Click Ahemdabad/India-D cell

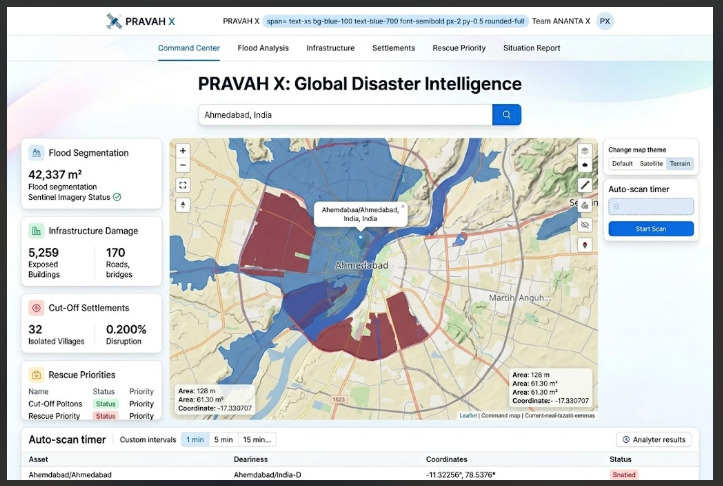pos(267,474)
